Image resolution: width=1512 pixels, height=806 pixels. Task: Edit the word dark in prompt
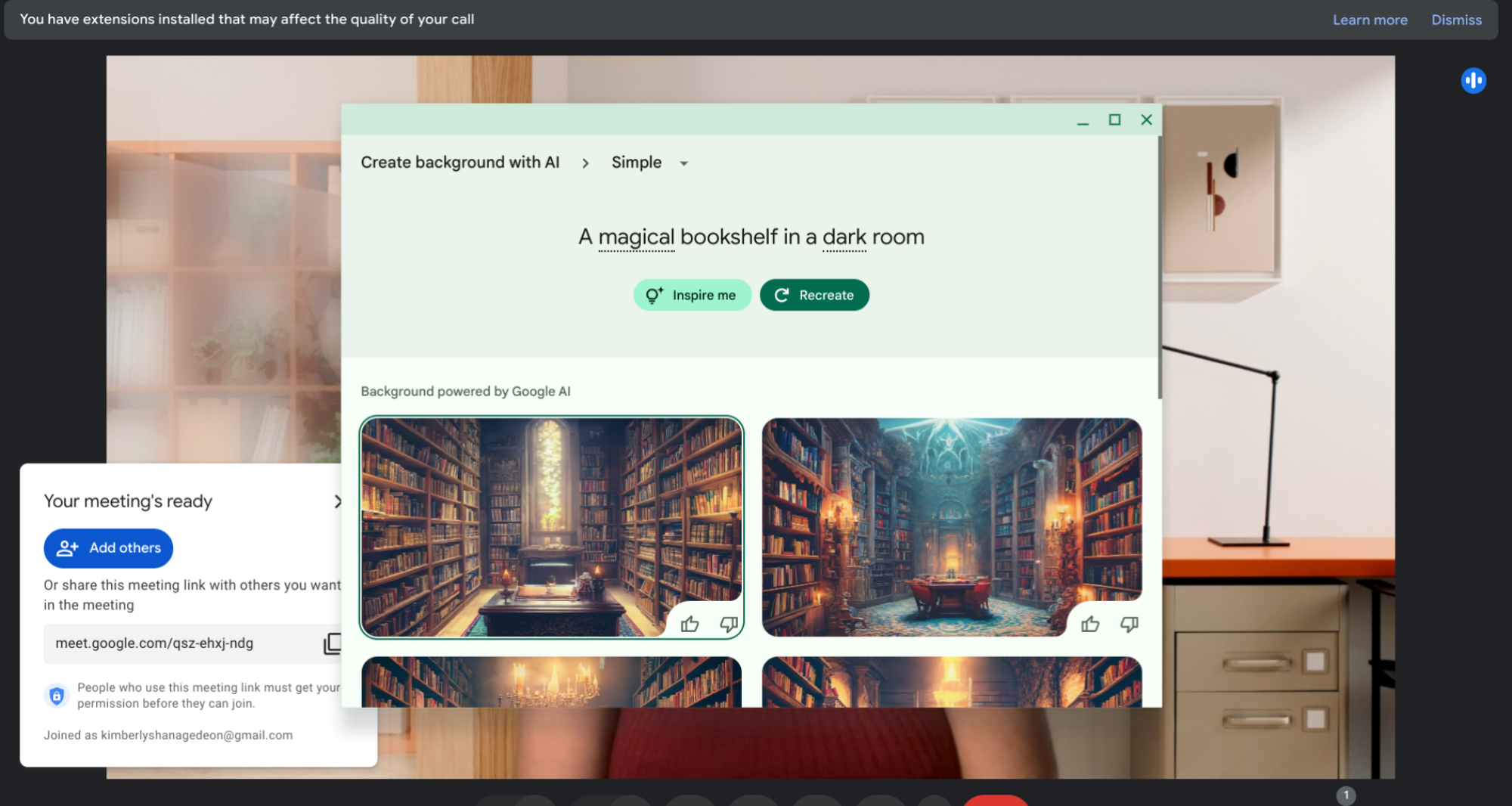coord(844,237)
